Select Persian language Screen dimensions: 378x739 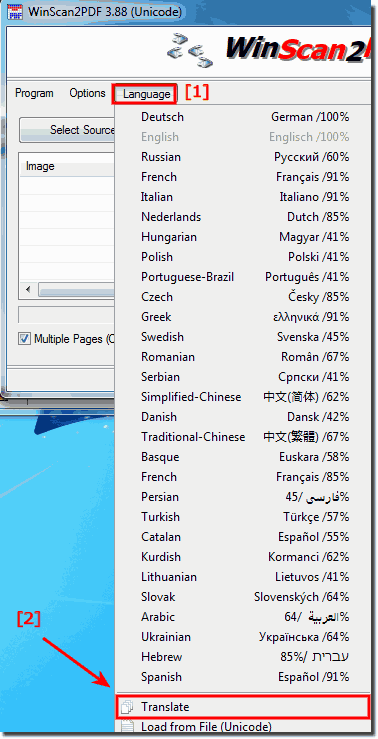(x=242, y=497)
